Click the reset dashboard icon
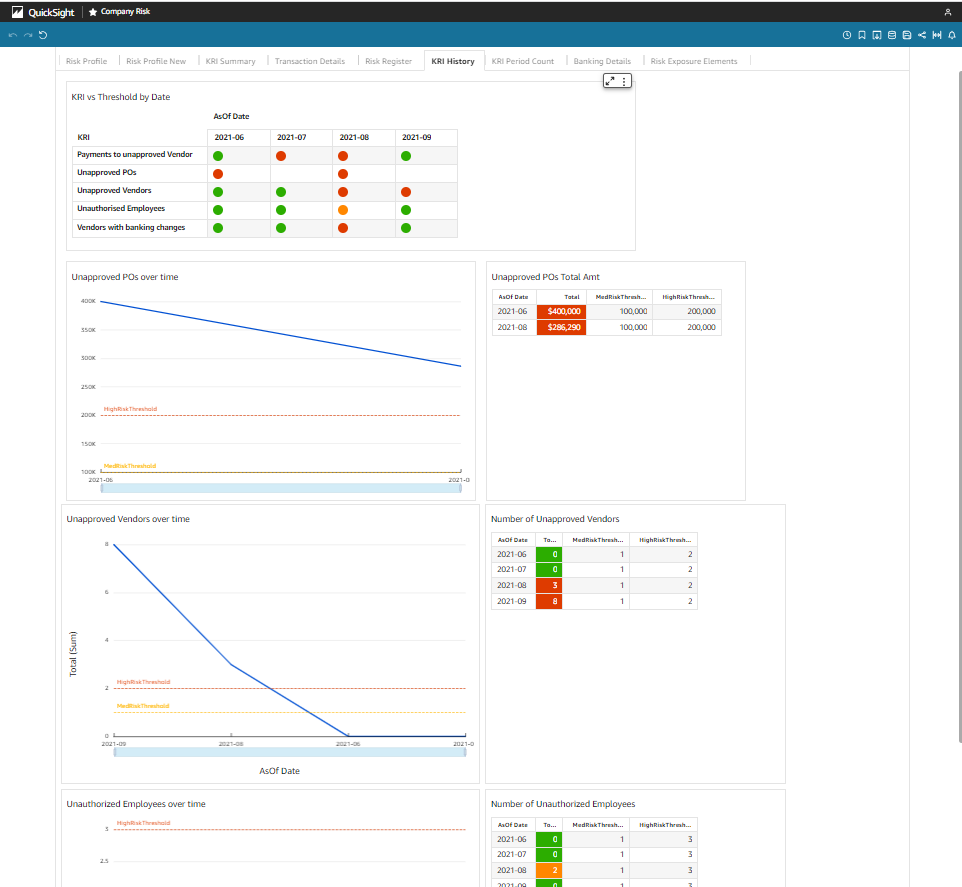962x887 pixels. (x=43, y=35)
